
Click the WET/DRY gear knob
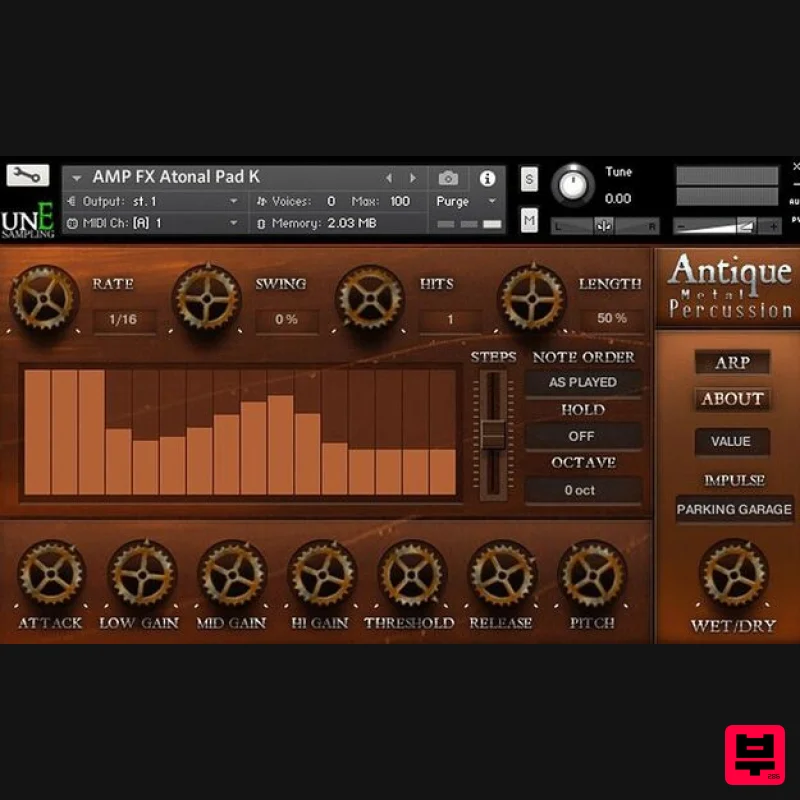pyautogui.click(x=731, y=575)
